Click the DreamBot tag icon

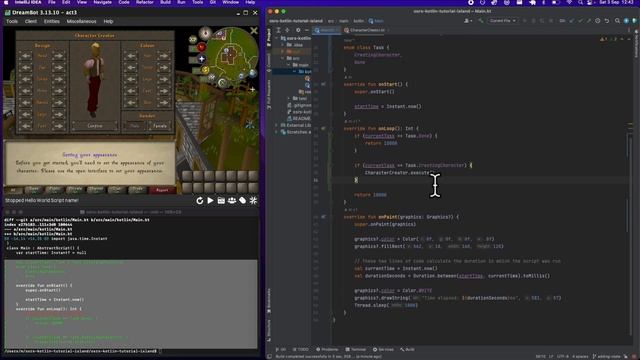243,200
